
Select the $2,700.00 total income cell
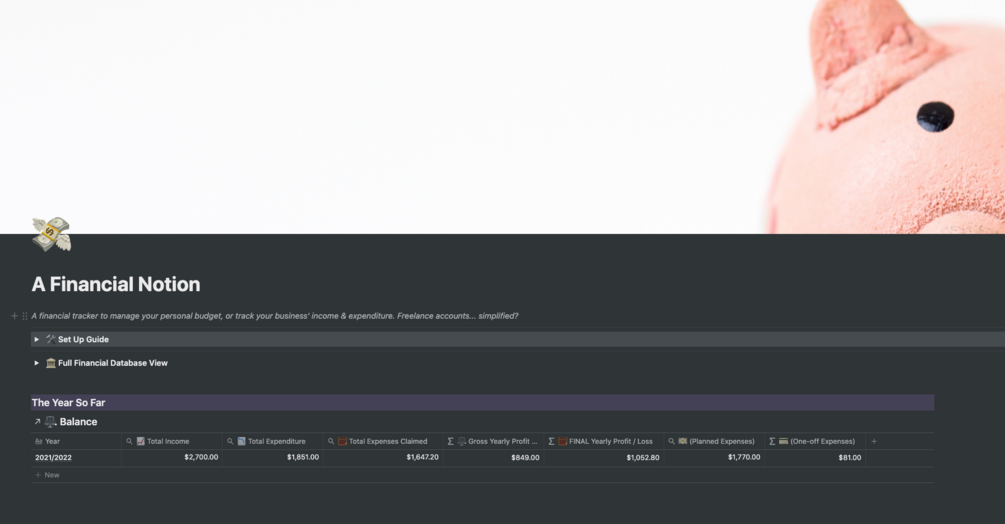coord(172,457)
